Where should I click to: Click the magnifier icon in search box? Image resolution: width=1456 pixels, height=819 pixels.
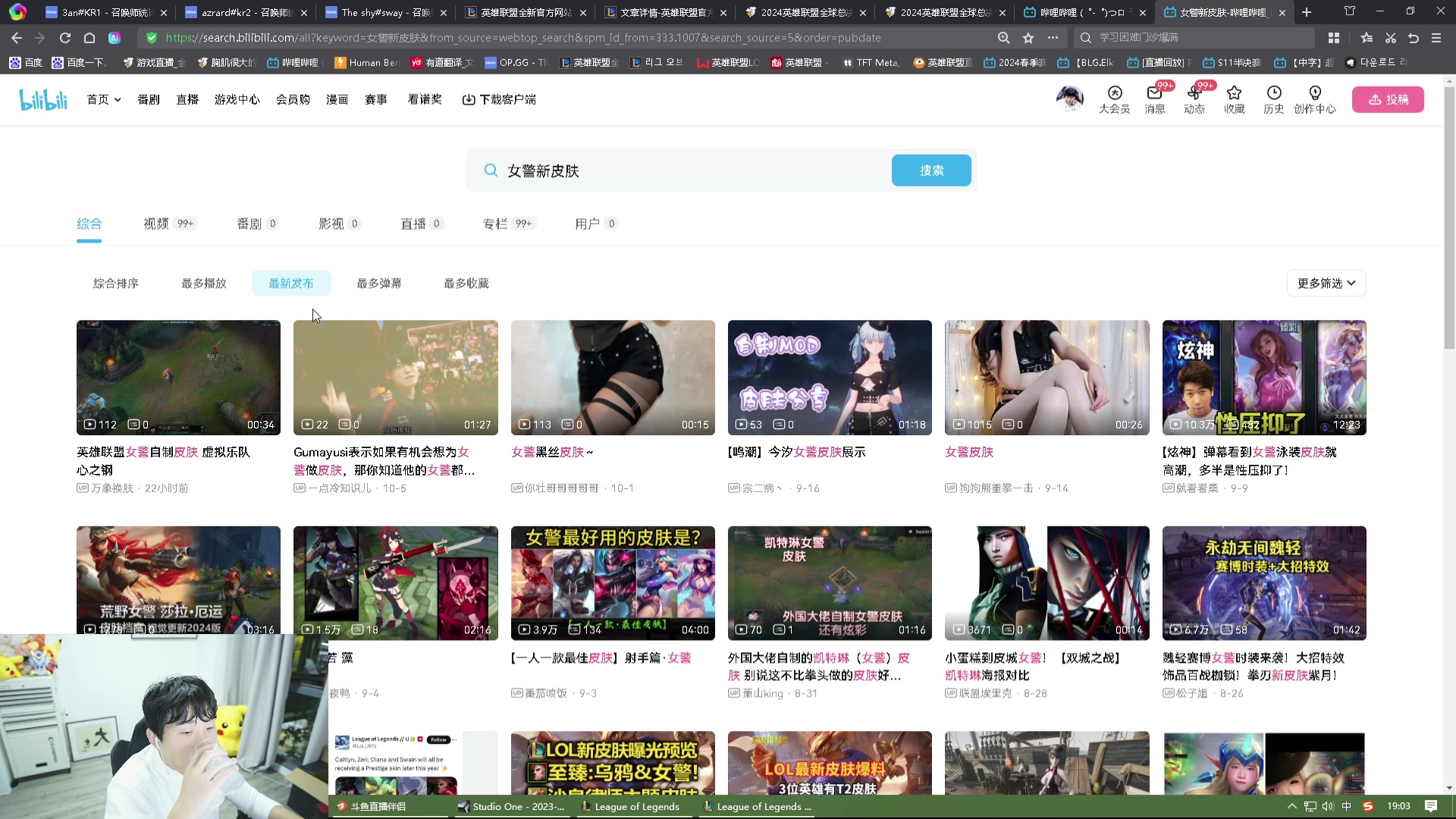click(491, 171)
